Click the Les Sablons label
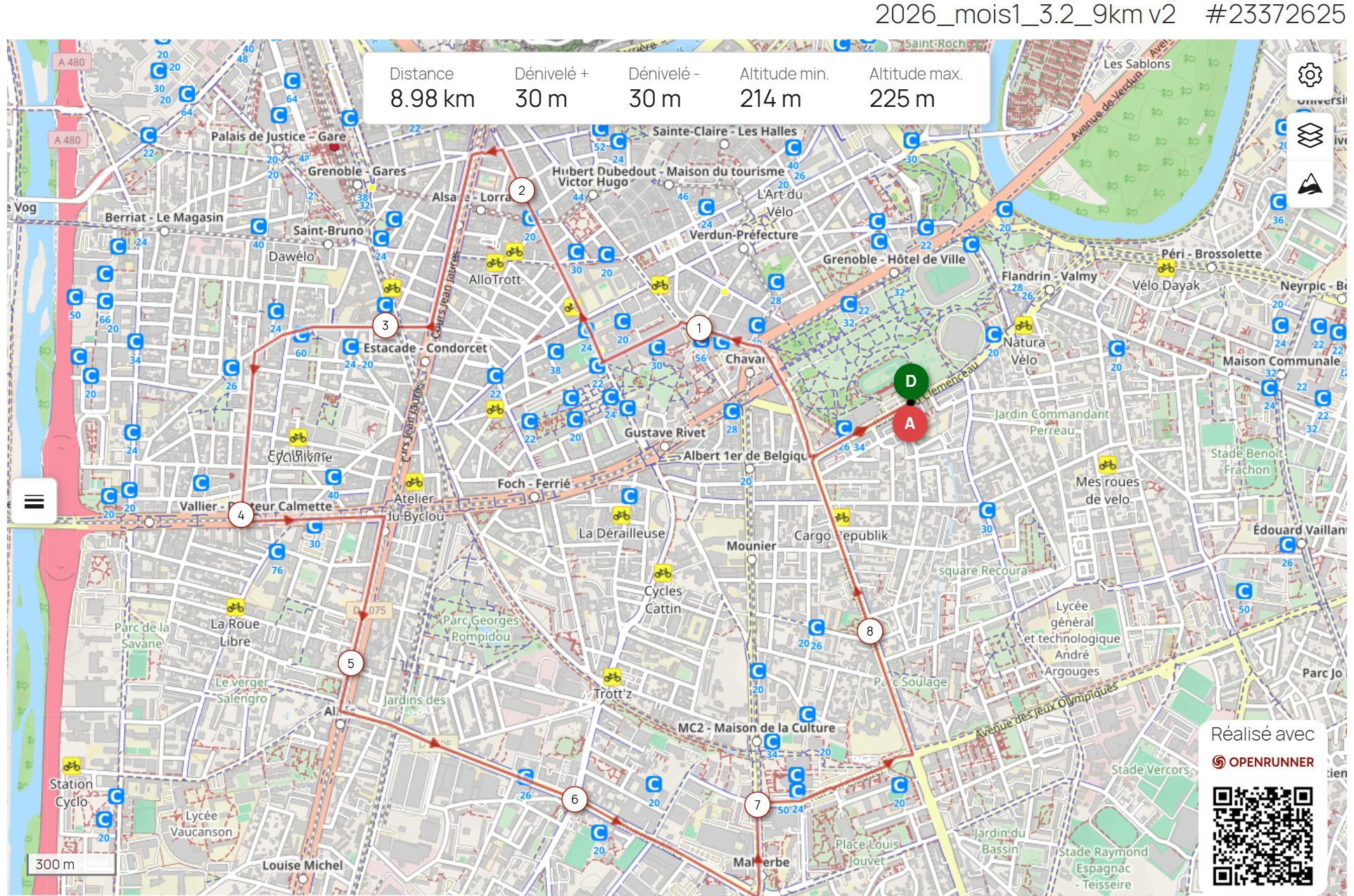Screen dimensions: 1354x896 [1137, 64]
